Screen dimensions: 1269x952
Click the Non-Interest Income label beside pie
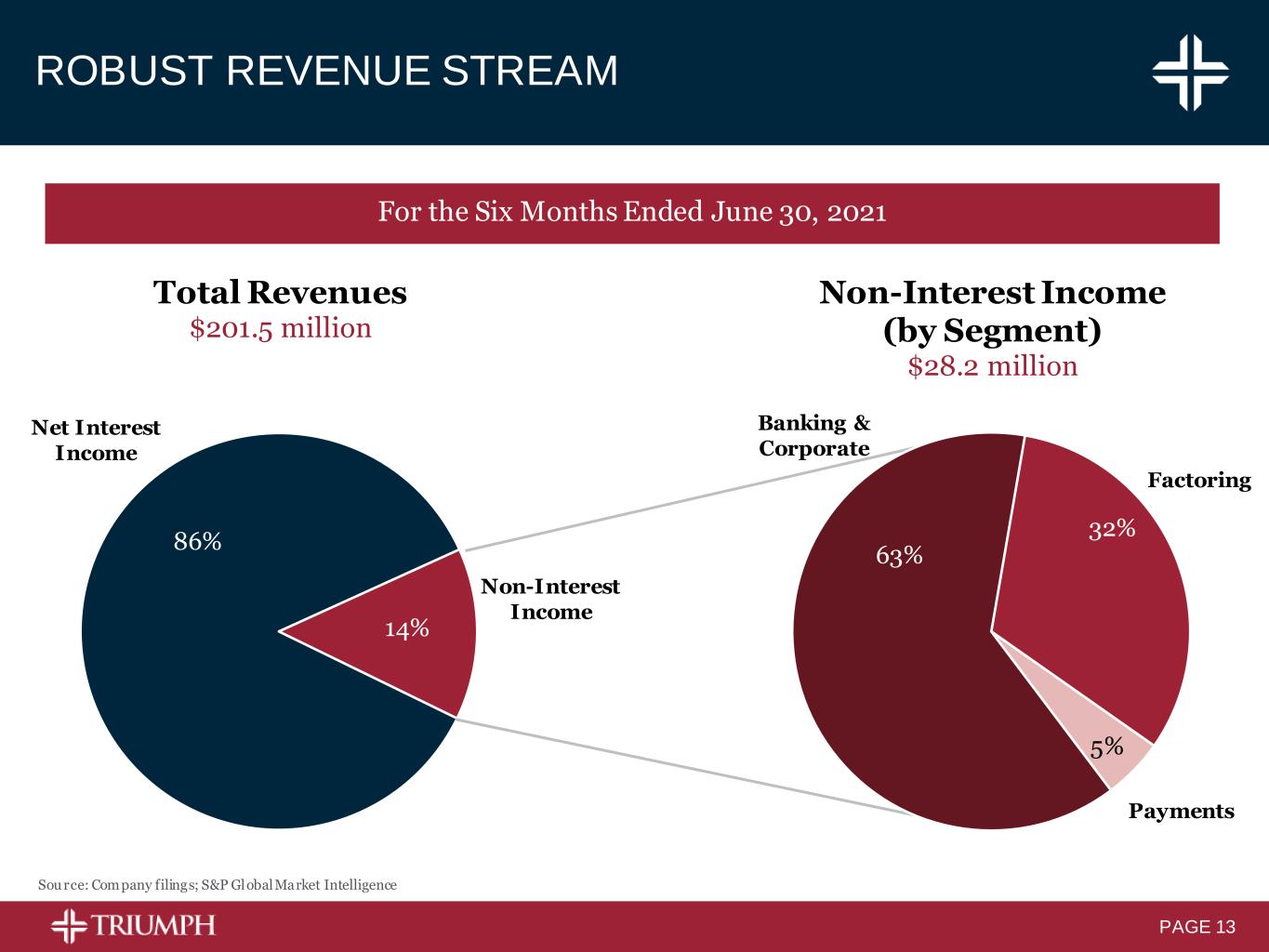550,599
